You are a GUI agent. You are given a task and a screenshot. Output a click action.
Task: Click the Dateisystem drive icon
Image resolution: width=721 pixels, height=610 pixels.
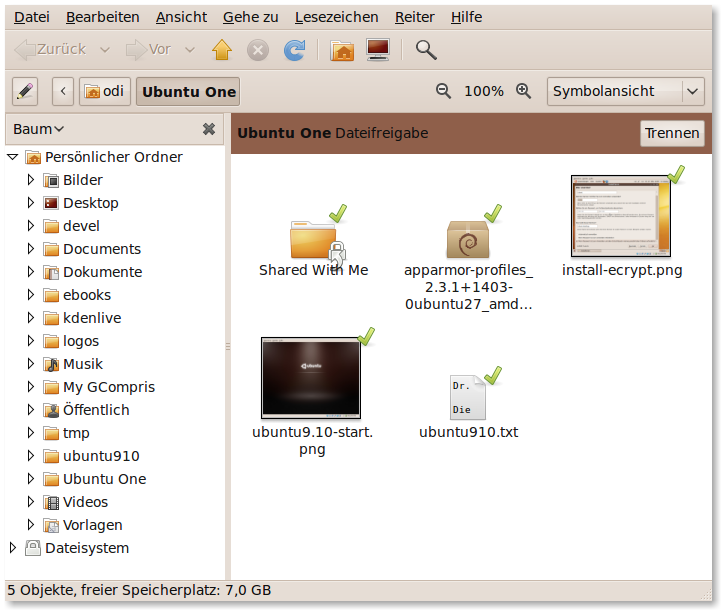[33, 548]
